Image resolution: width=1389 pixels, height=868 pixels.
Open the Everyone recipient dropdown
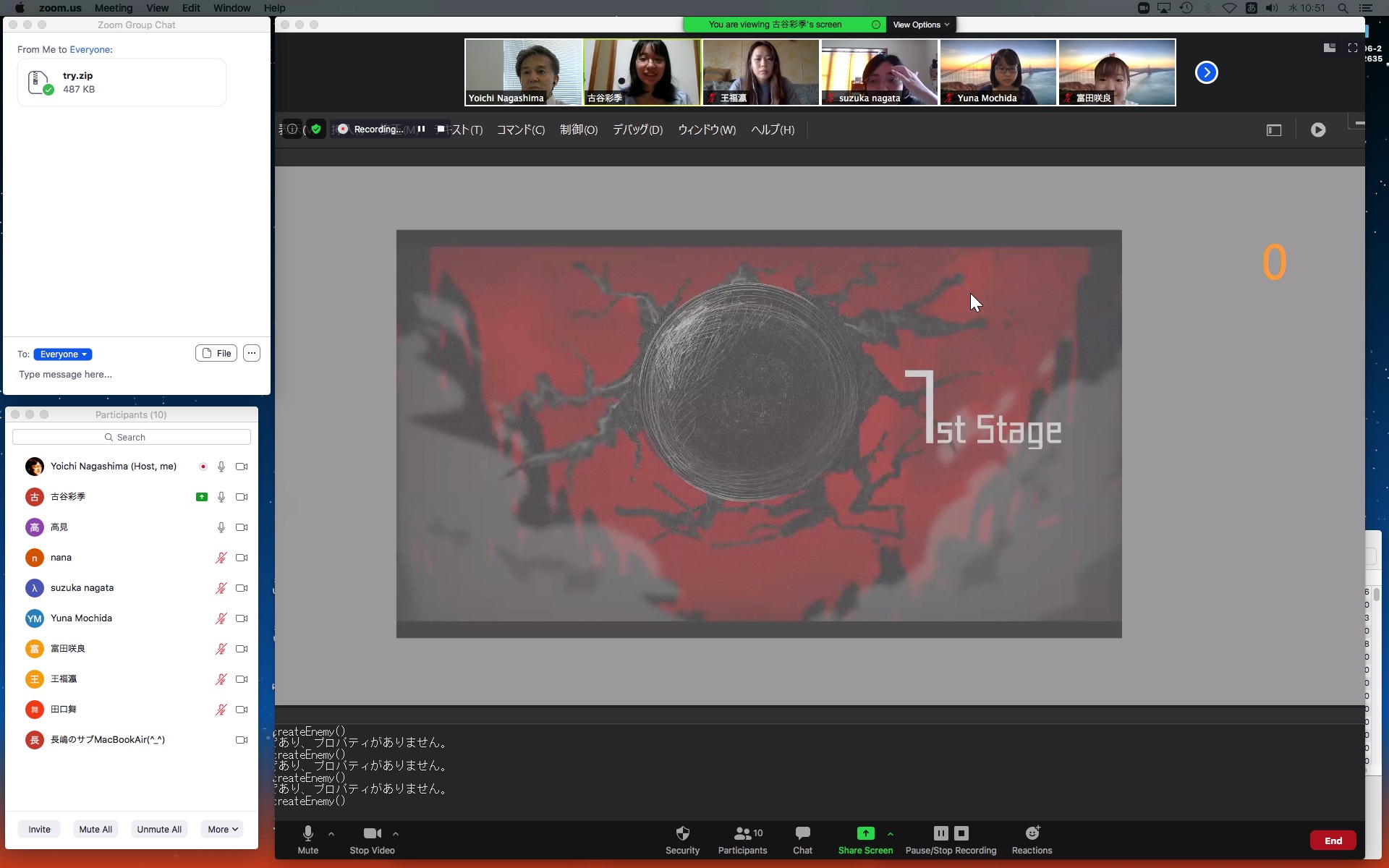click(x=63, y=354)
